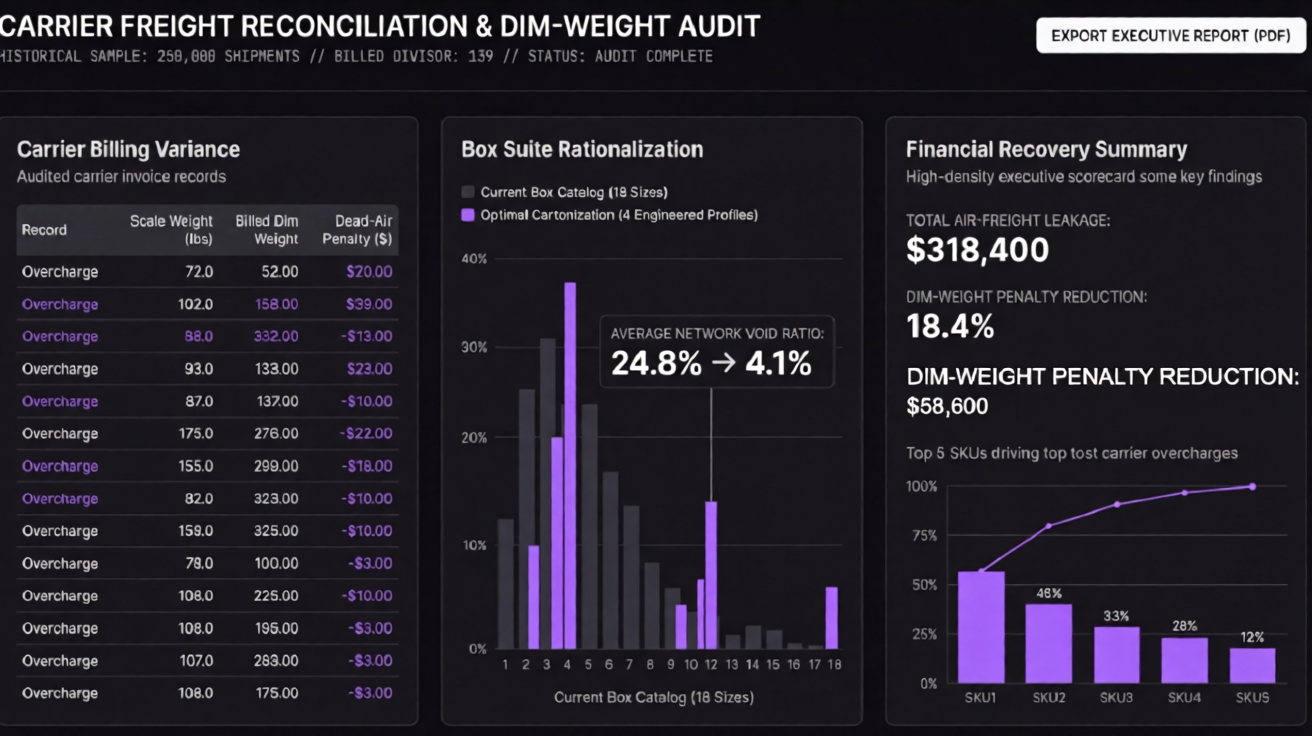Click the SKU1 bar in Pareto chart
The width and height of the screenshot is (1312, 736).
(981, 627)
